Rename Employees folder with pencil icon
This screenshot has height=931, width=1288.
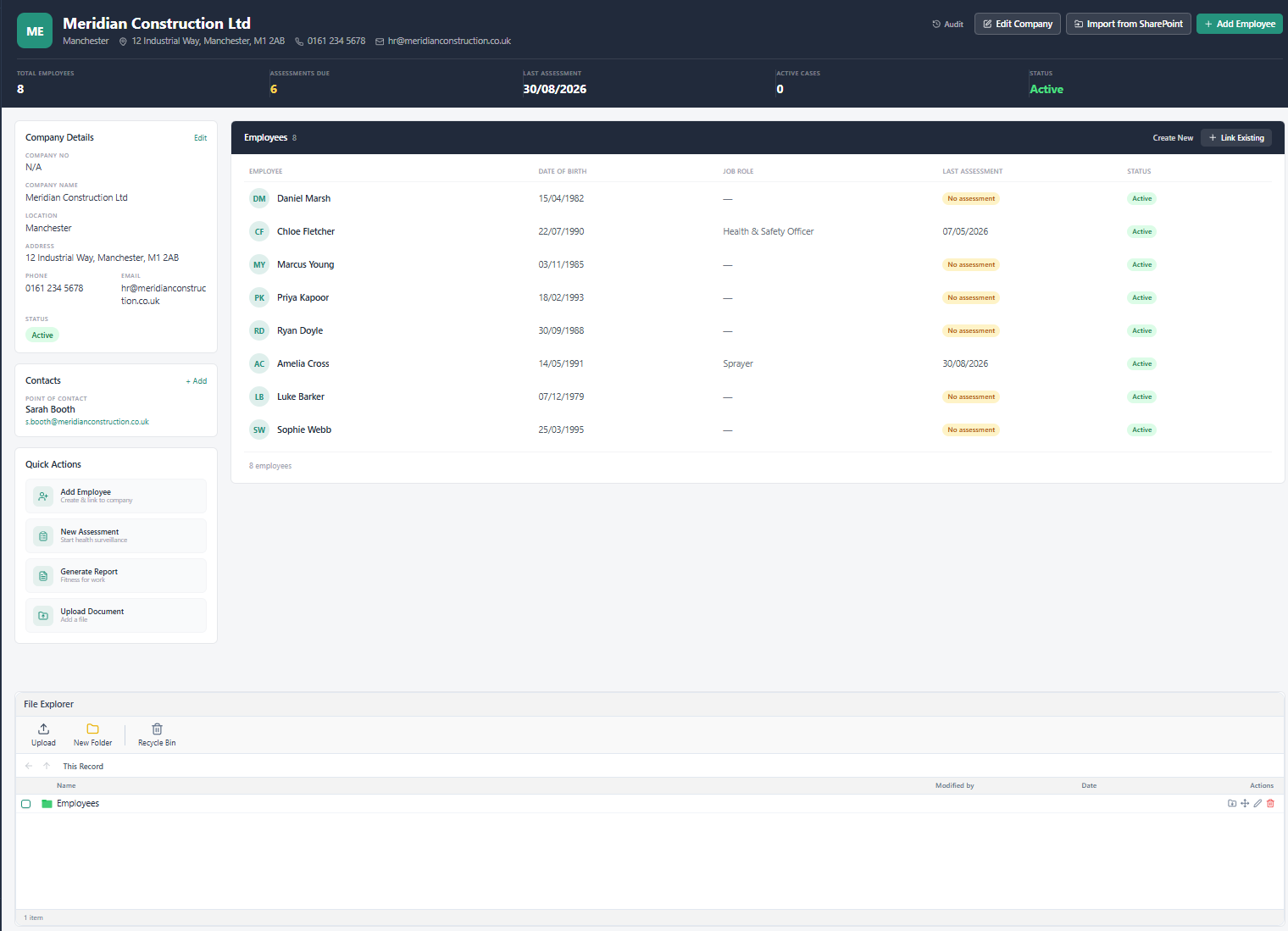pos(1257,804)
